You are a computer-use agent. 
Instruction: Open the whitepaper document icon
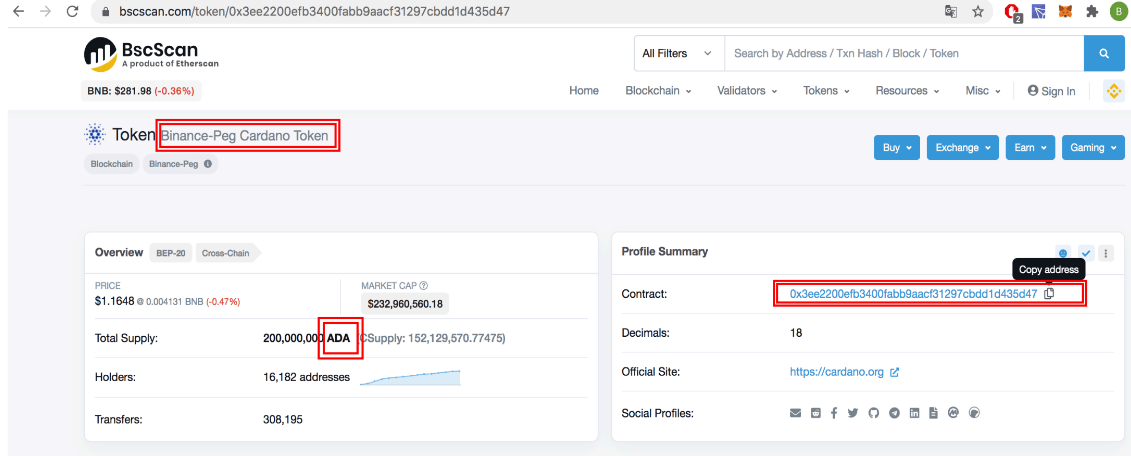tap(933, 413)
